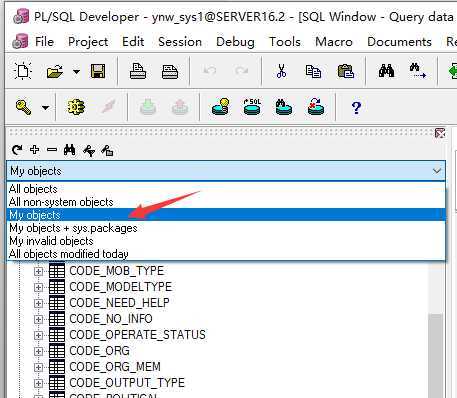Select the CODE_ORG_MEM table
Viewport: 457px width, 398px height.
pyautogui.click(x=115, y=367)
